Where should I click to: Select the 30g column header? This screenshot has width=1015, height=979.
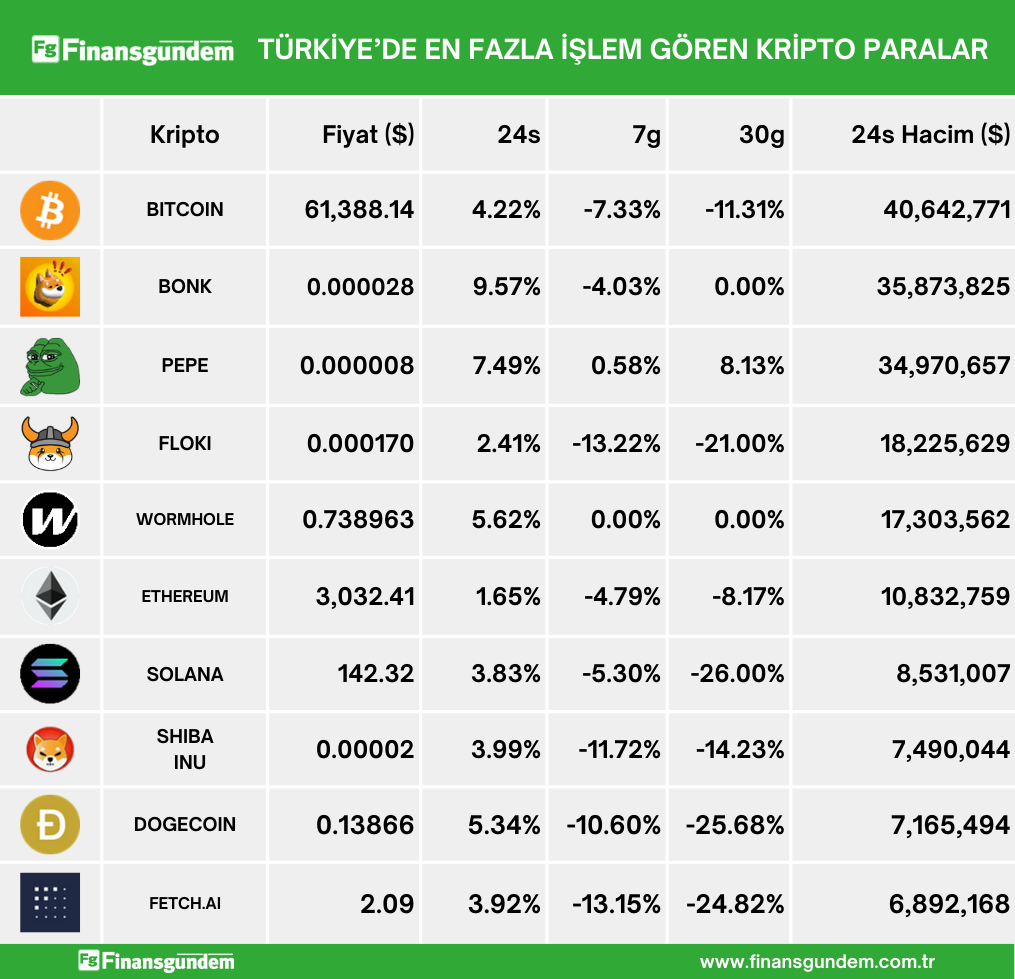[761, 135]
